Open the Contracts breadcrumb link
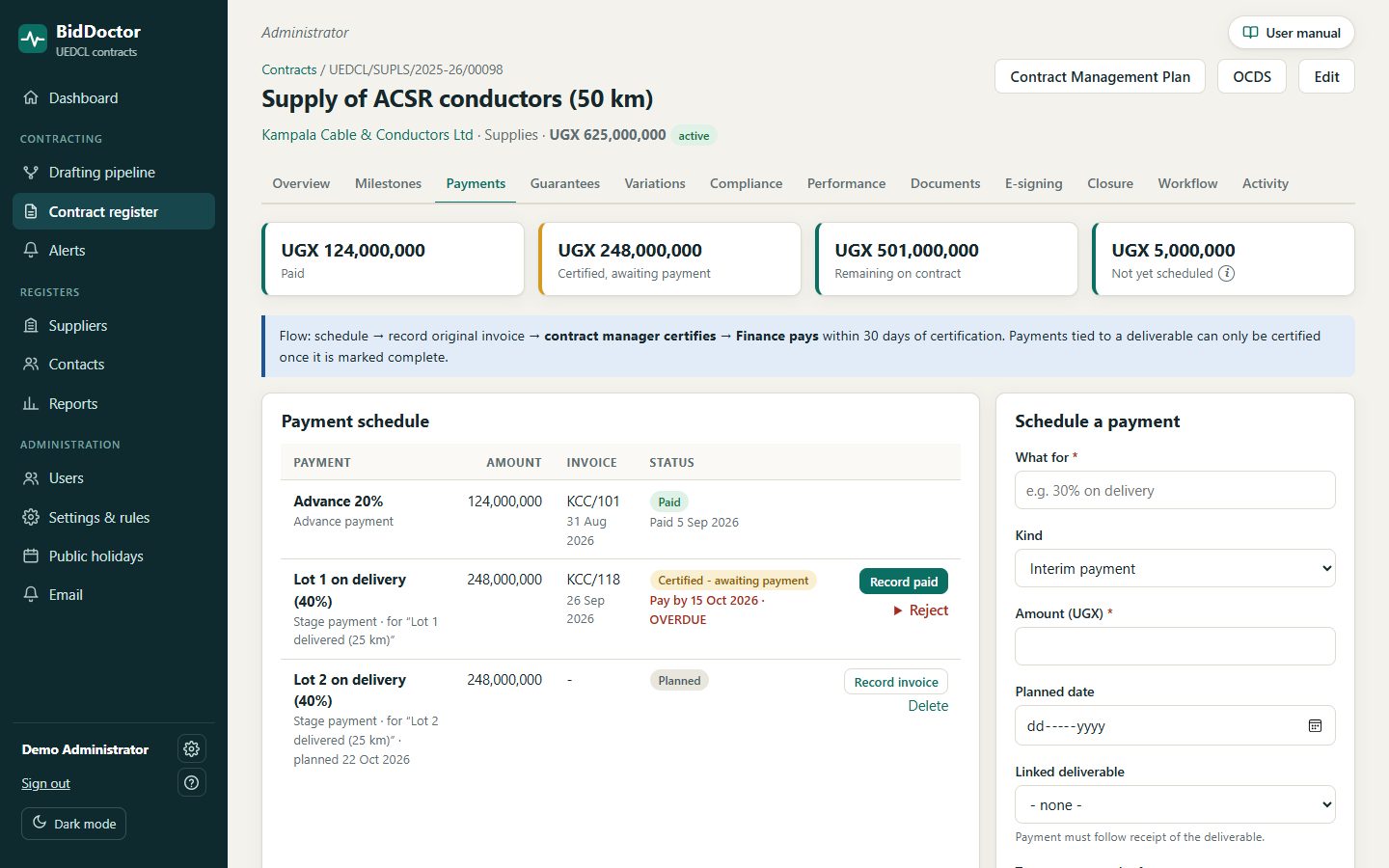Image resolution: width=1389 pixels, height=868 pixels. pos(289,69)
